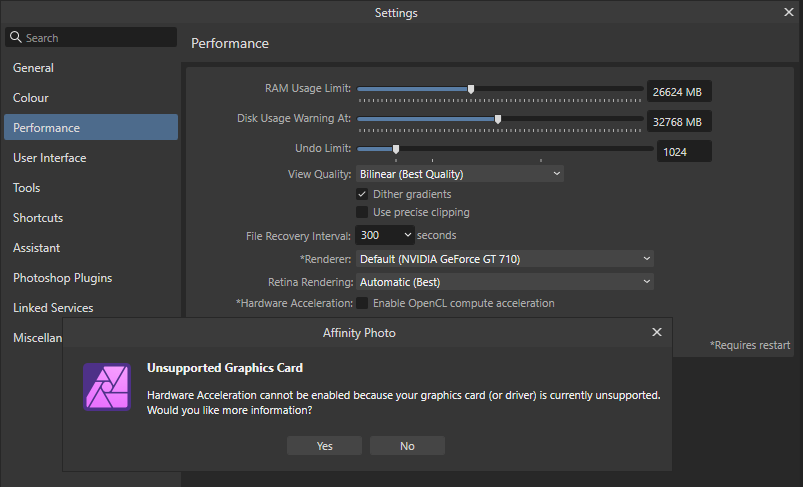This screenshot has height=487, width=803.
Task: Close the Settings window
Action: click(789, 12)
